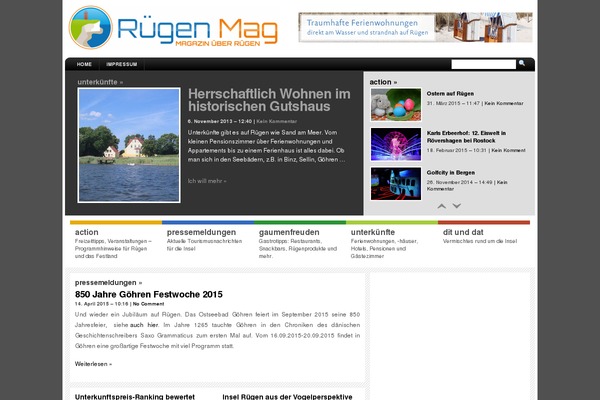The width and height of the screenshot is (600, 400).
Task: Click the auch hier link in text
Action: 144,325
